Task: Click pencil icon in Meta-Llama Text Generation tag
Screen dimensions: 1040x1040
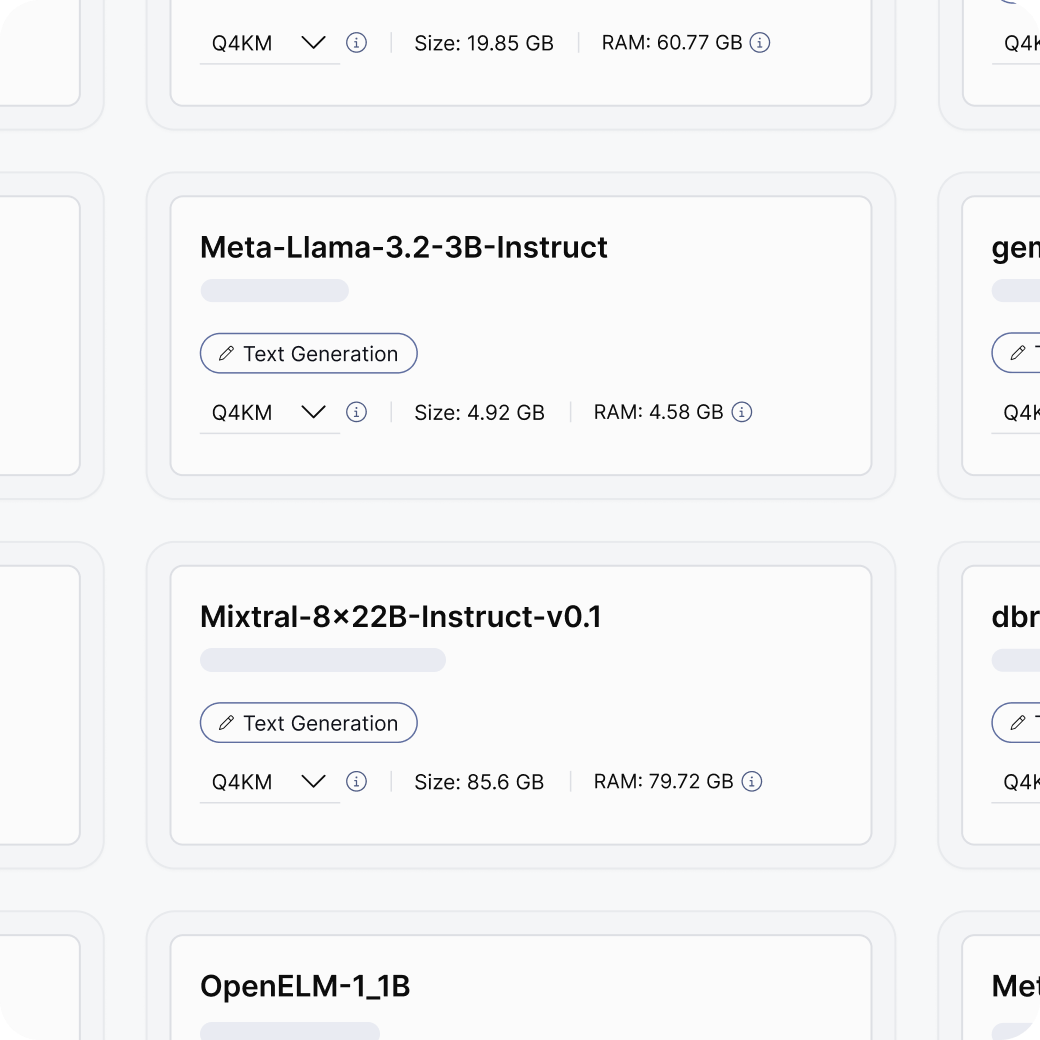Action: 226,354
